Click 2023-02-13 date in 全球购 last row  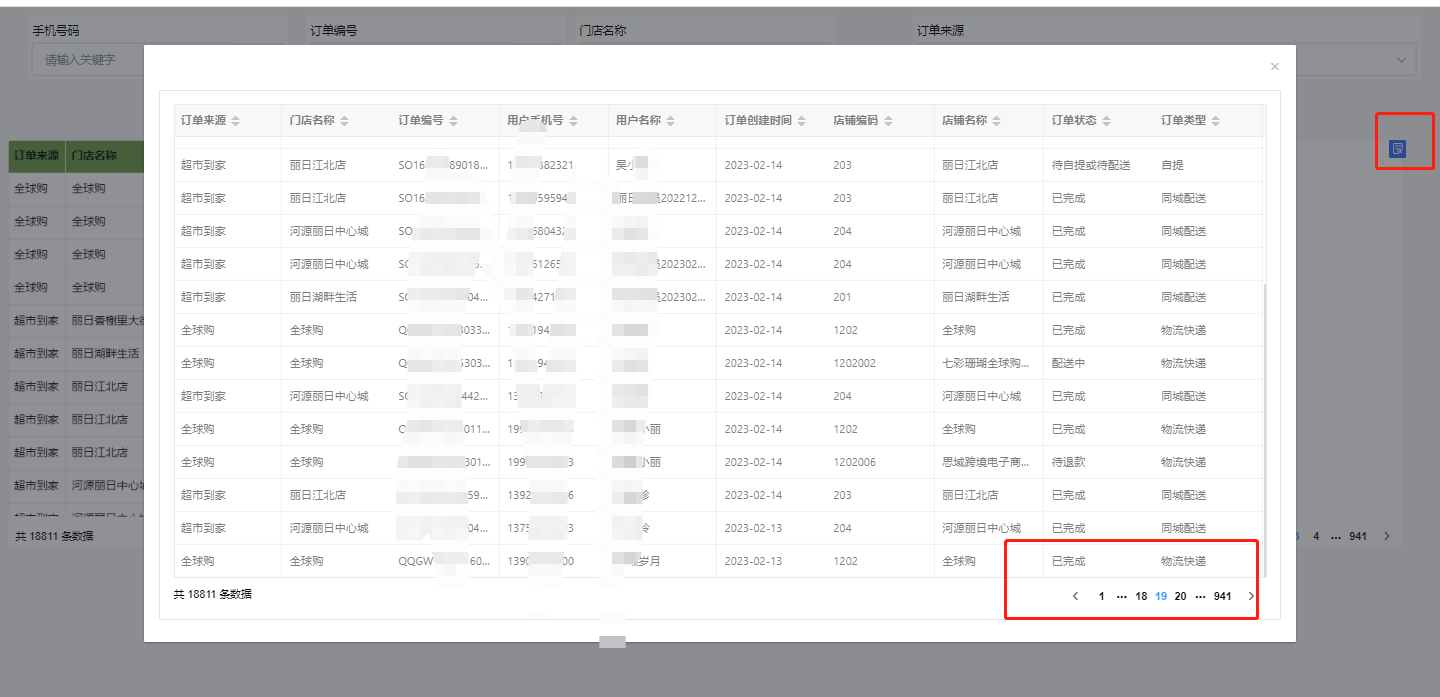point(754,561)
